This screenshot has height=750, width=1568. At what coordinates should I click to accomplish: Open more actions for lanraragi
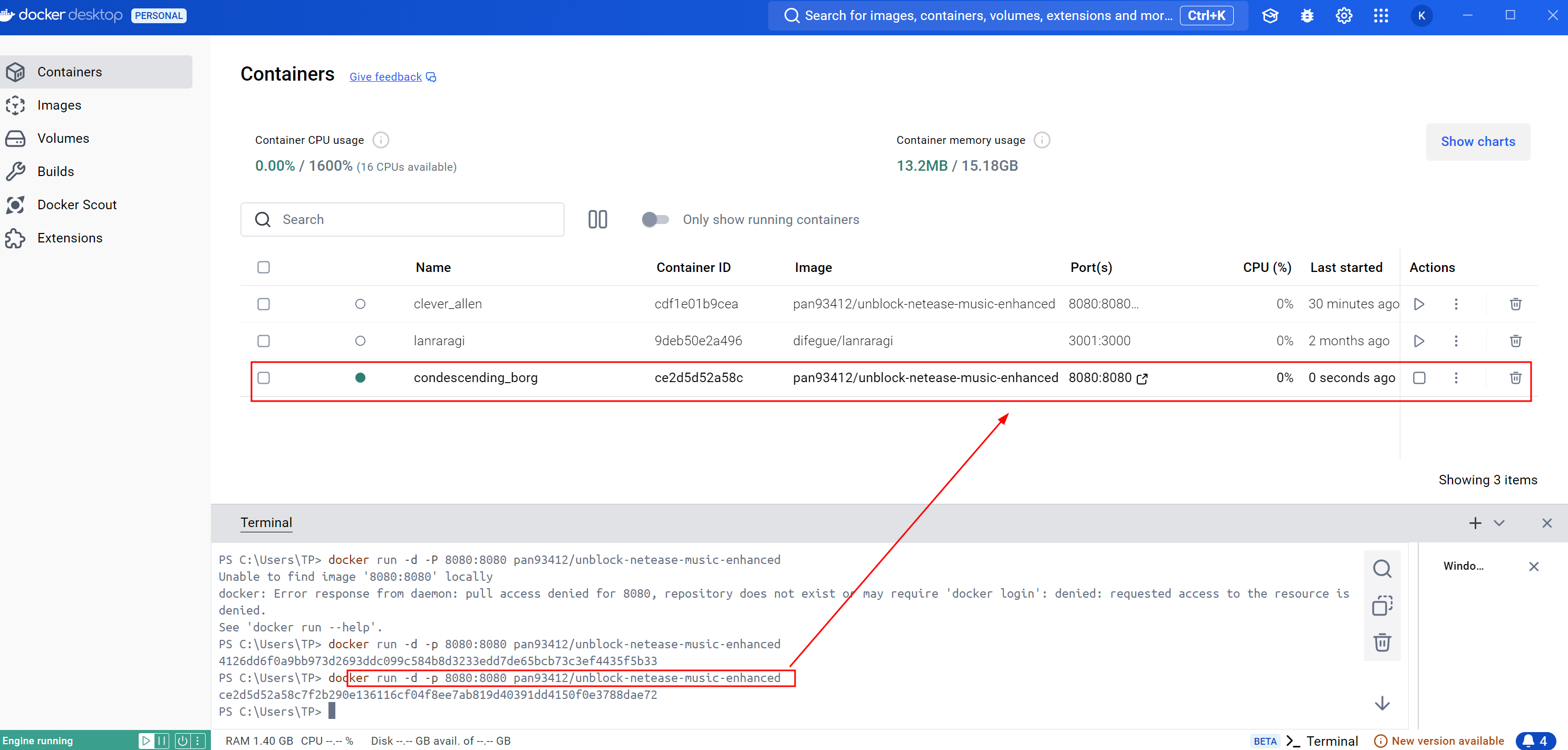(1455, 341)
